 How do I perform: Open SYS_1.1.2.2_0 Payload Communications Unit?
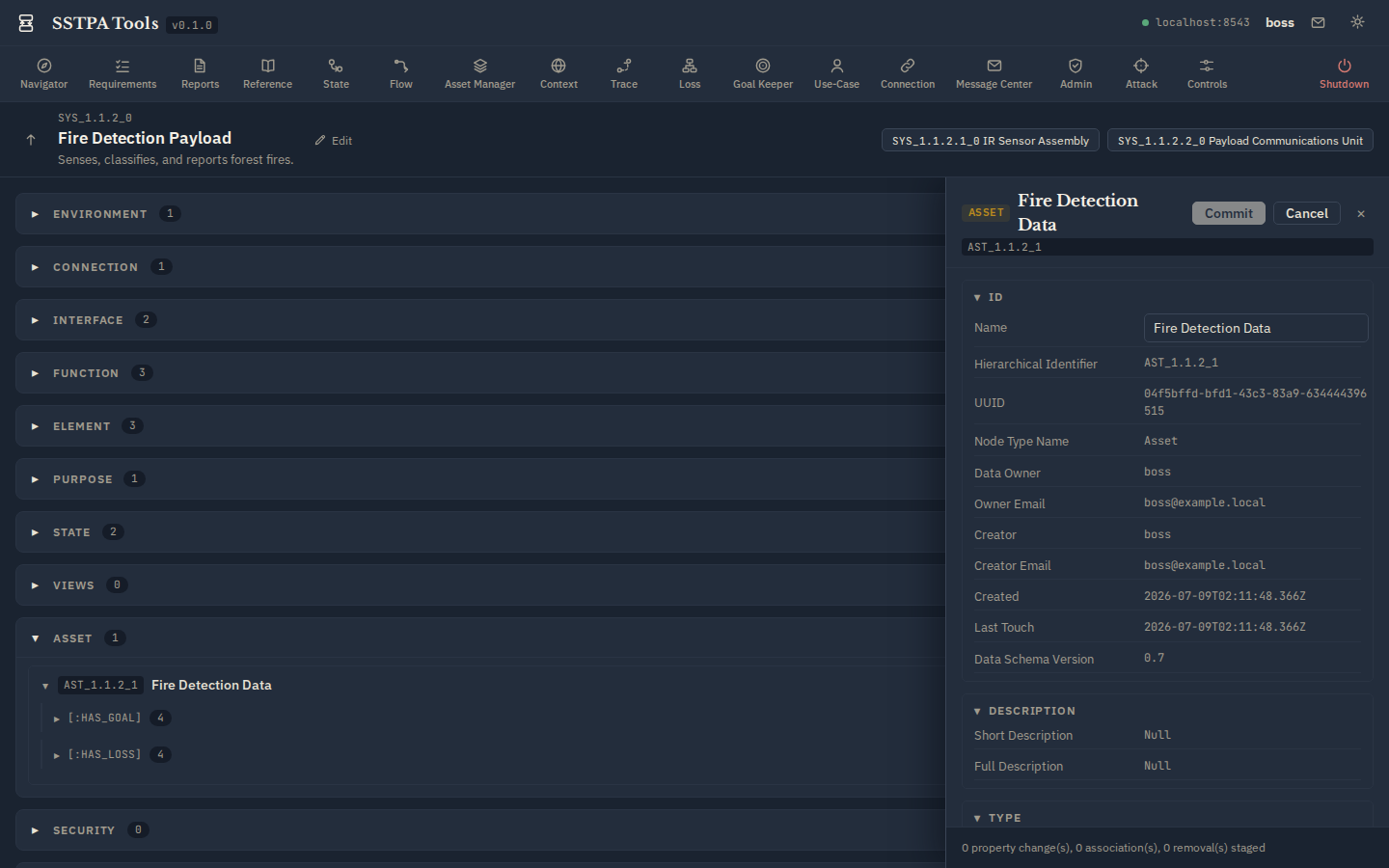click(x=1240, y=141)
